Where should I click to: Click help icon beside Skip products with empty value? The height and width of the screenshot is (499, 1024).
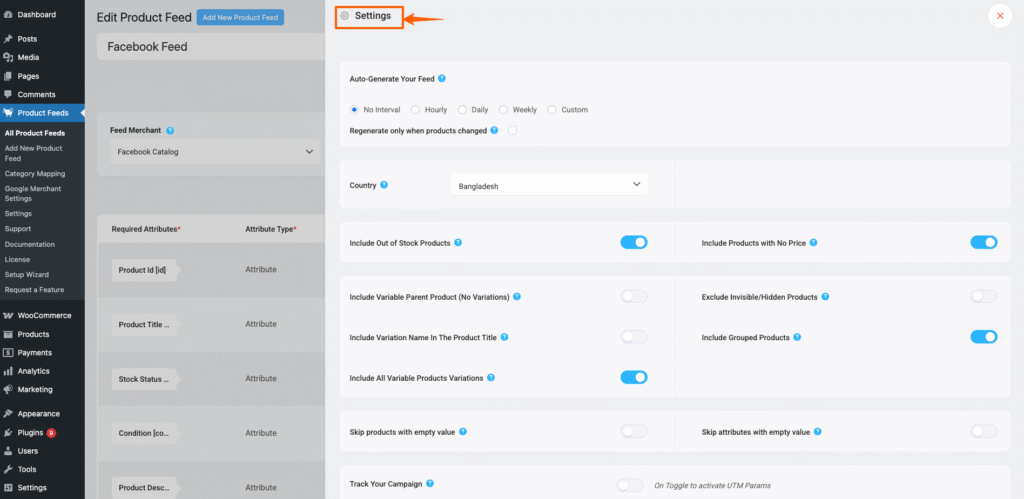[462, 432]
